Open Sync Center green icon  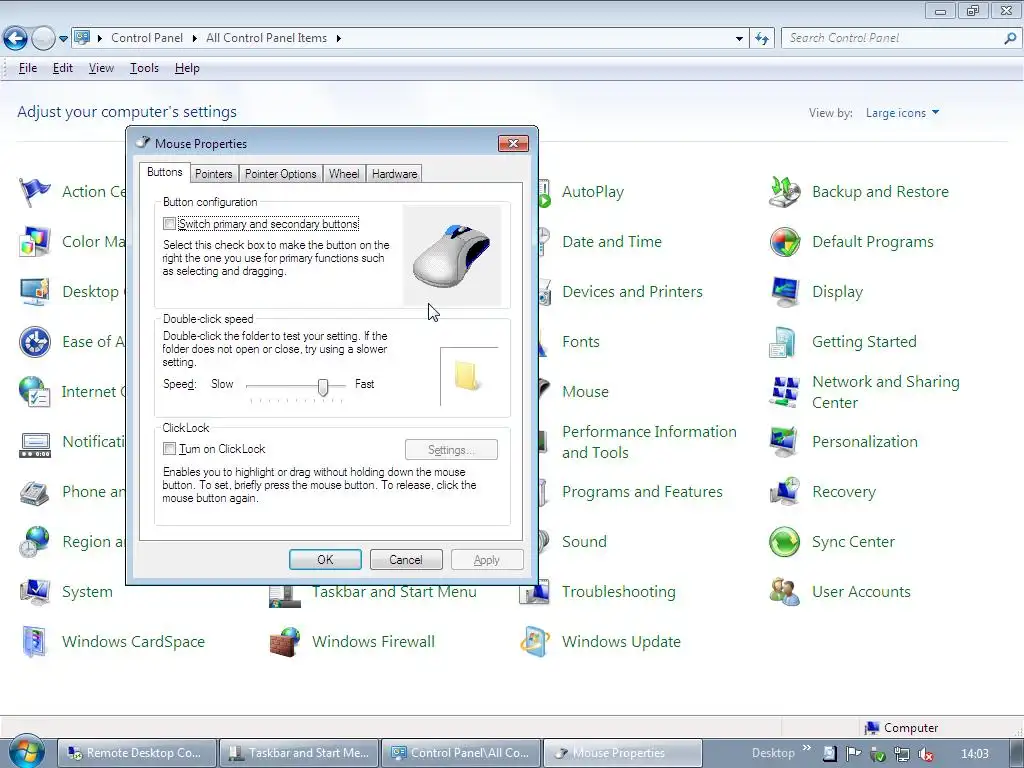(784, 542)
